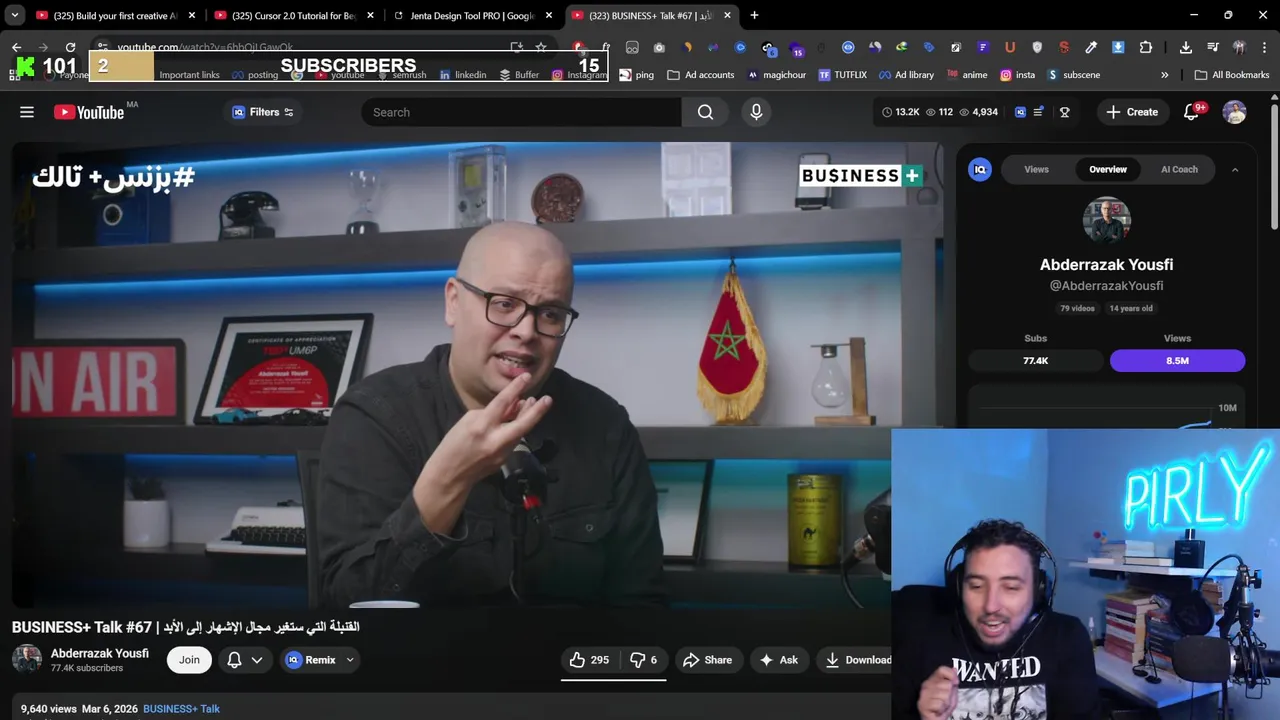Toggle vidIQ Filters button
The width and height of the screenshot is (1280, 720).
pyautogui.click(x=263, y=112)
